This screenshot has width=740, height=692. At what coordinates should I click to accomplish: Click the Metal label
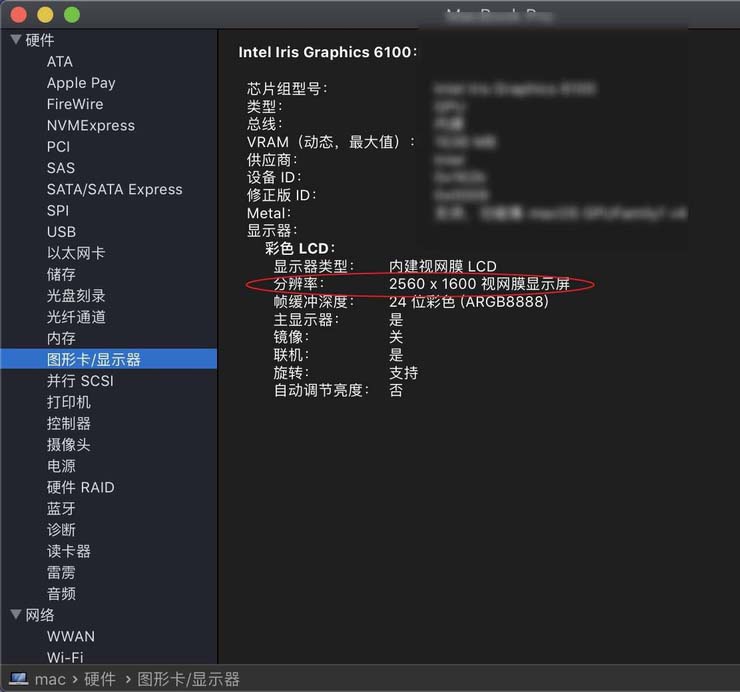pos(269,213)
